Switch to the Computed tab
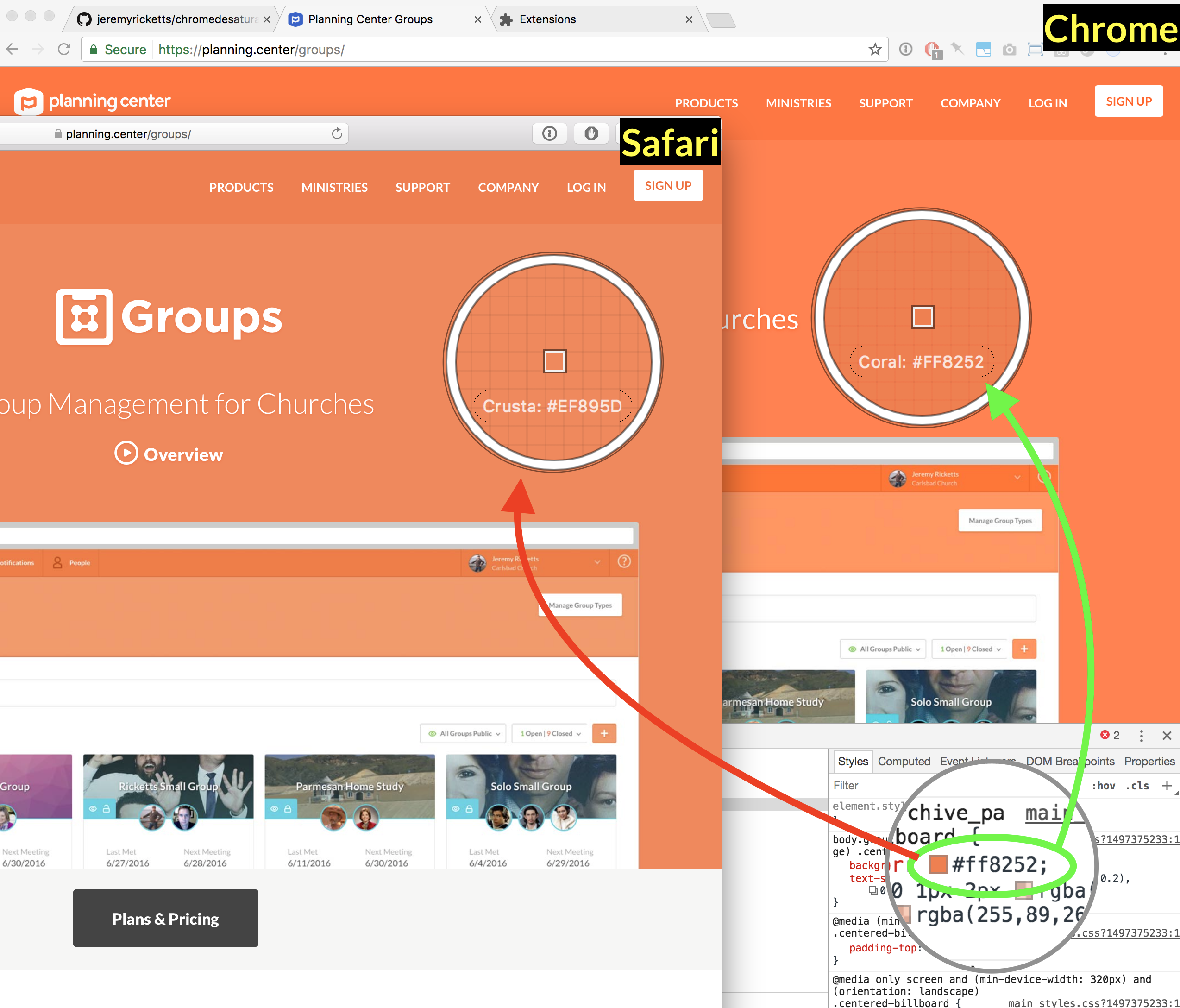1180x1008 pixels. 903,761
